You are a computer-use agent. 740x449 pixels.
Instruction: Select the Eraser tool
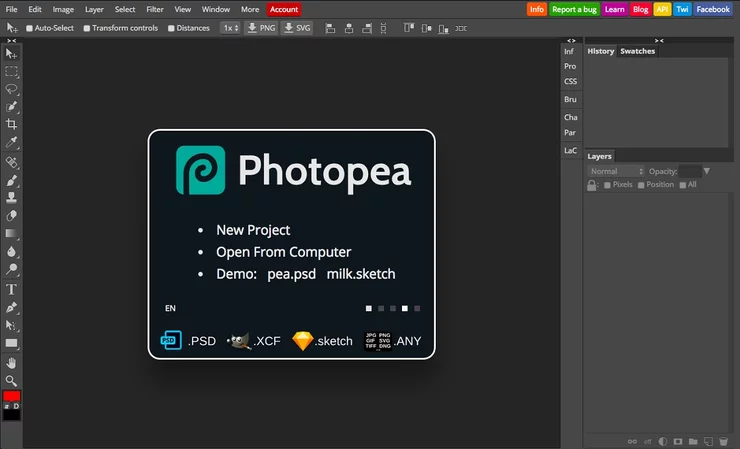[11, 216]
